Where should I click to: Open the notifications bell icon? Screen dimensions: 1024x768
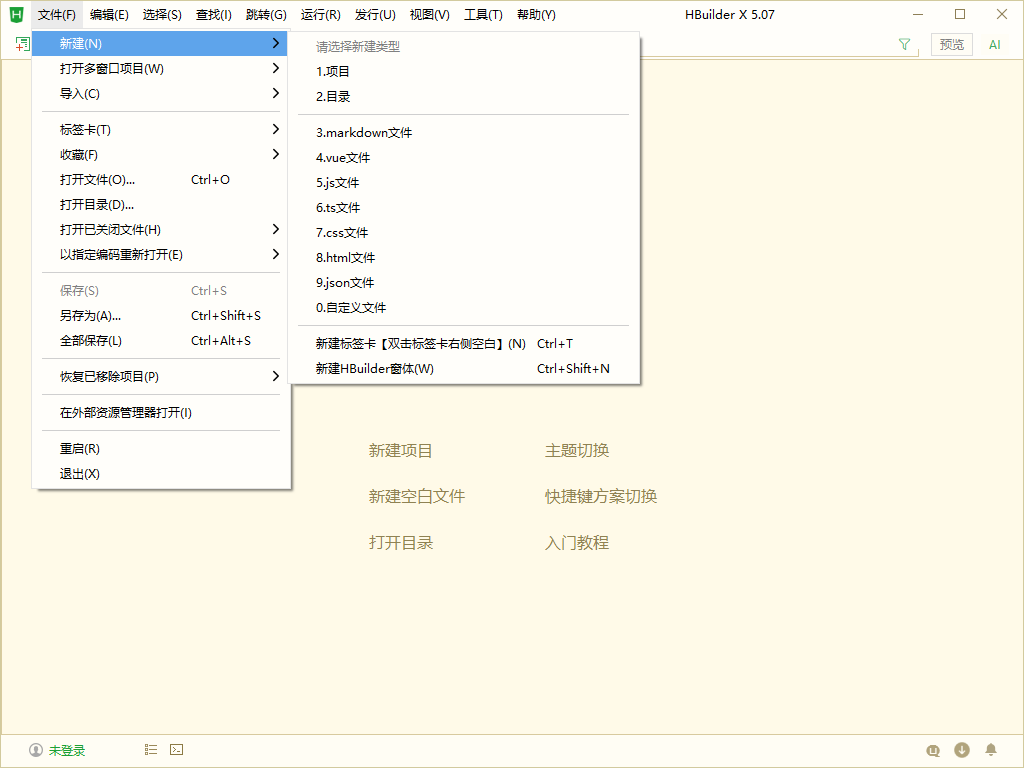click(x=991, y=750)
